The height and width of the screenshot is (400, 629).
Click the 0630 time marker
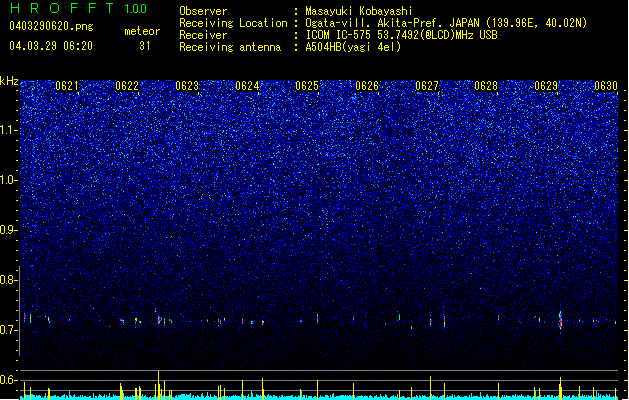click(x=606, y=86)
